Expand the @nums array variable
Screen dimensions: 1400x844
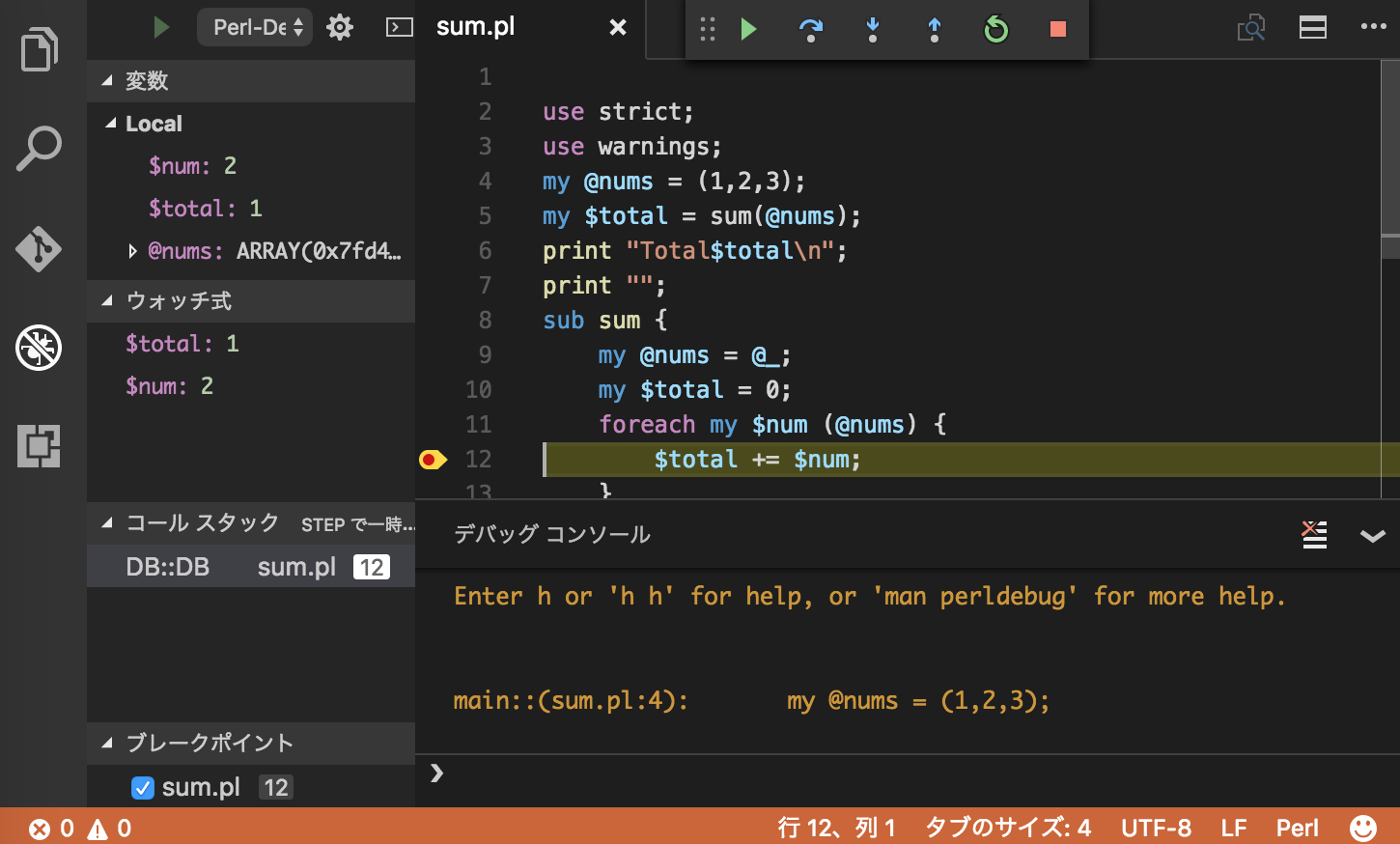tap(132, 251)
